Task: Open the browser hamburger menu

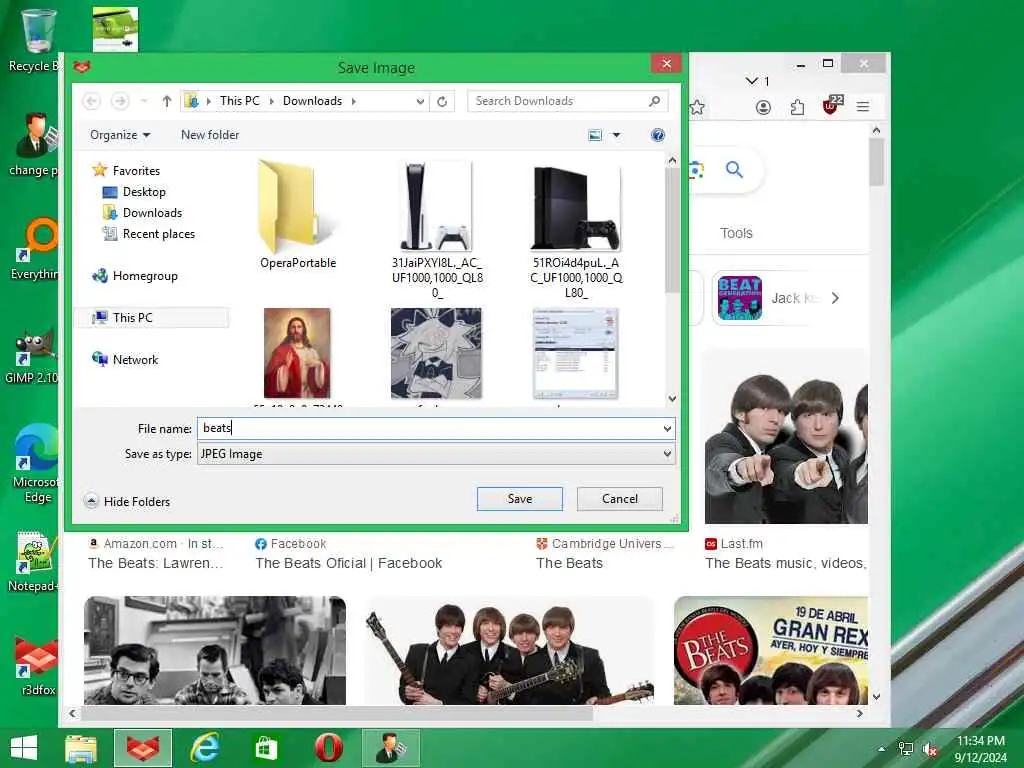Action: click(863, 107)
